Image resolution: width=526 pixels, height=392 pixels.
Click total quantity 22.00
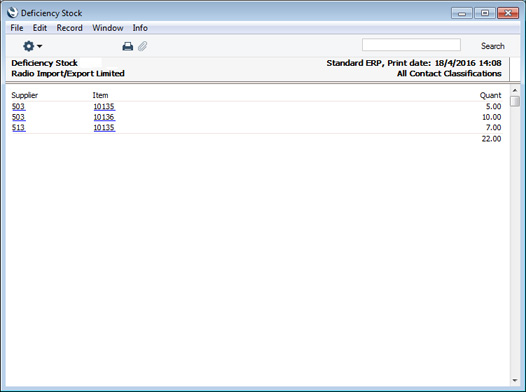[x=491, y=138]
